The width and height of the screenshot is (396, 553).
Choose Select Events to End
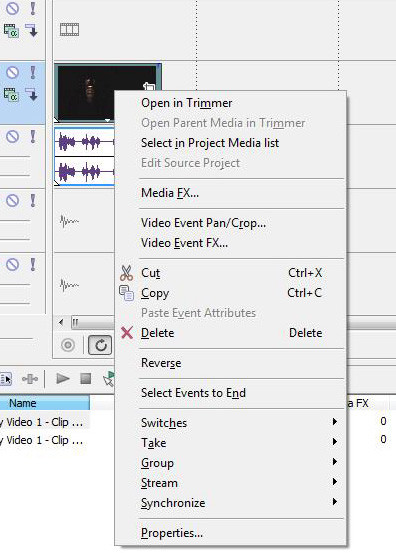click(x=231, y=393)
